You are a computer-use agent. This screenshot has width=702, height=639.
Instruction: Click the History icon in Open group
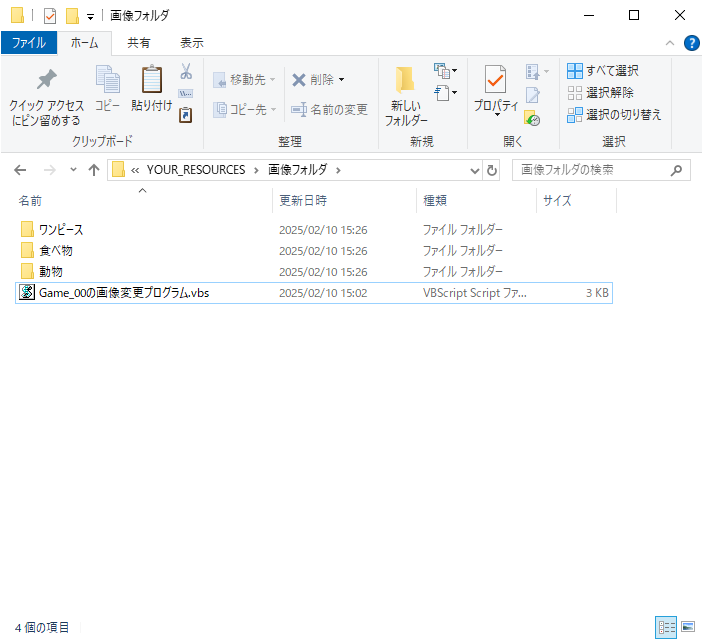click(532, 118)
